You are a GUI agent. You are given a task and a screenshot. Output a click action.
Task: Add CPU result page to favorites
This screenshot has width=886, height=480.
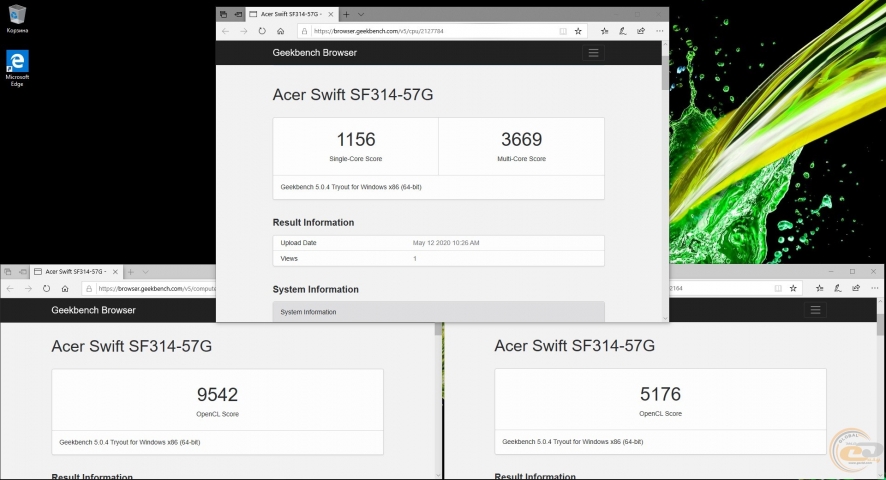(x=578, y=31)
